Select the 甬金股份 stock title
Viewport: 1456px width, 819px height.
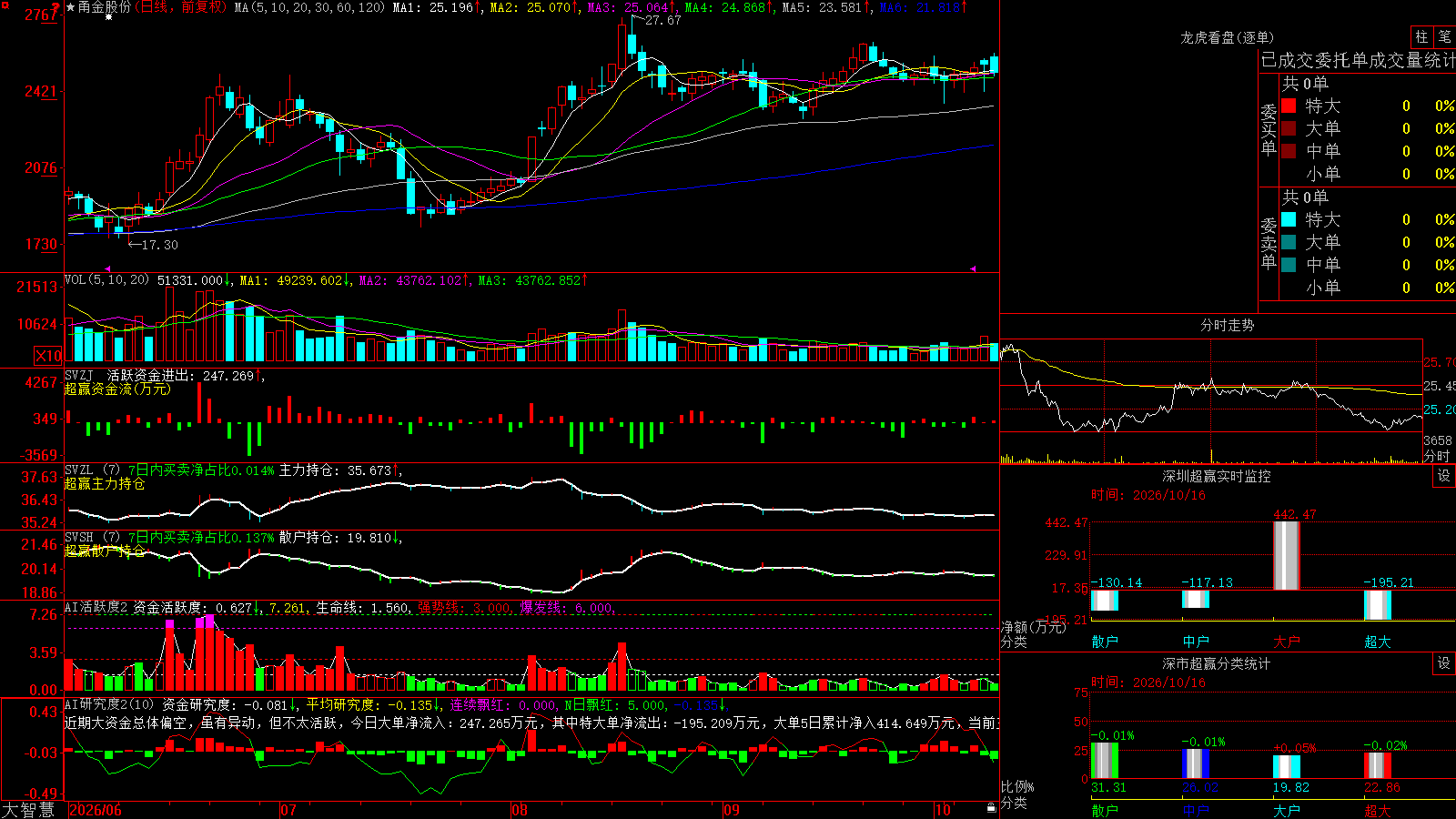105,7
